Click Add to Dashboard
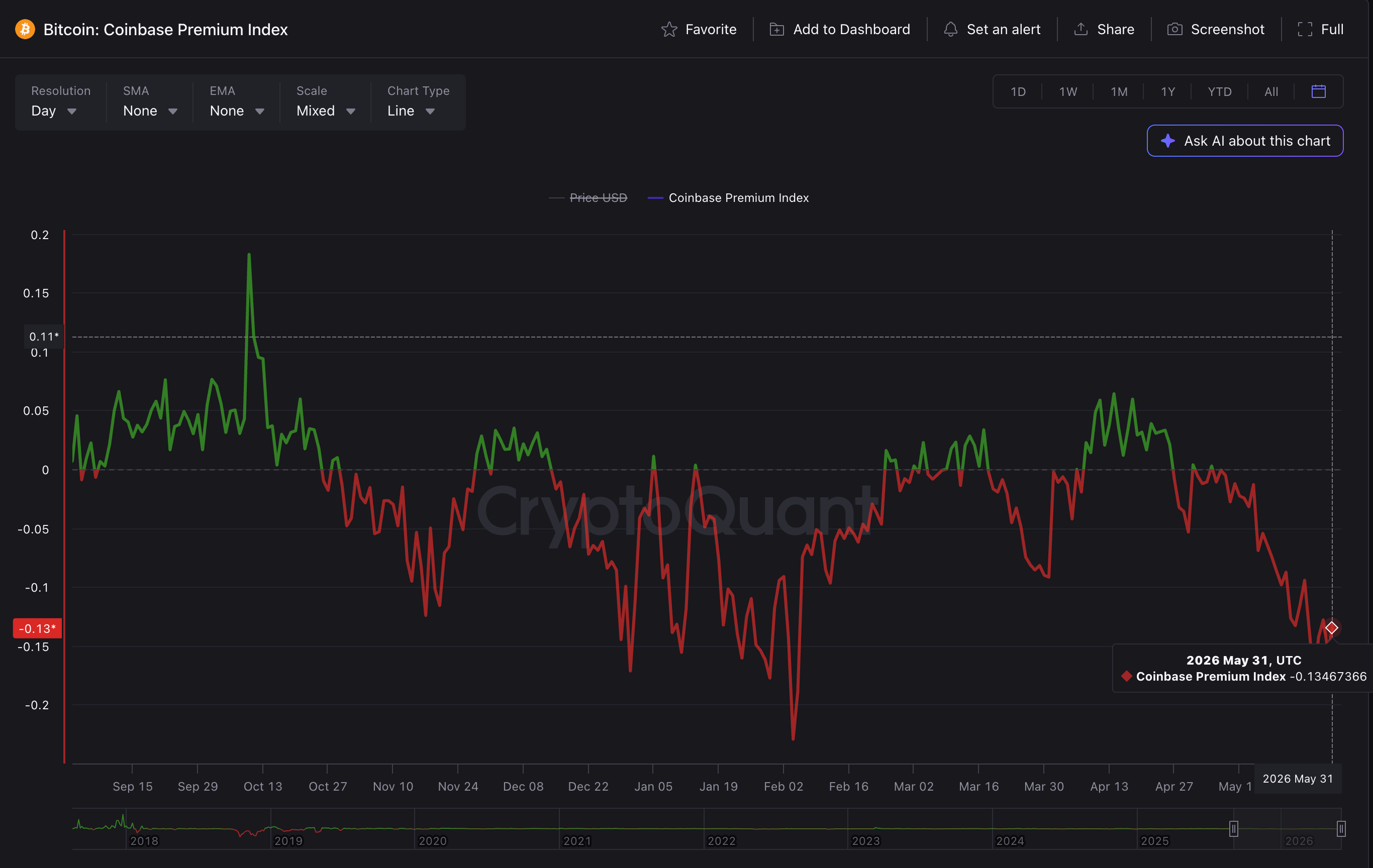Screen dimensions: 1373x868 pos(851,29)
